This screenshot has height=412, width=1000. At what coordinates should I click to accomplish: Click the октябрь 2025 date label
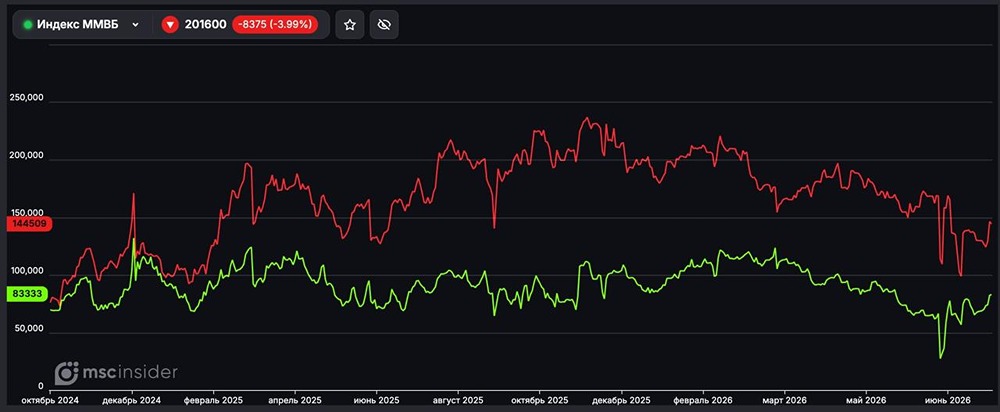pos(540,400)
